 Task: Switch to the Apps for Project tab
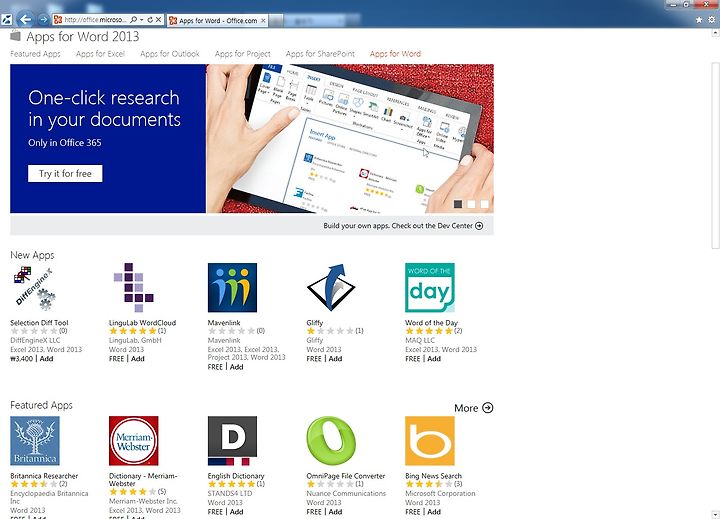pos(242,54)
